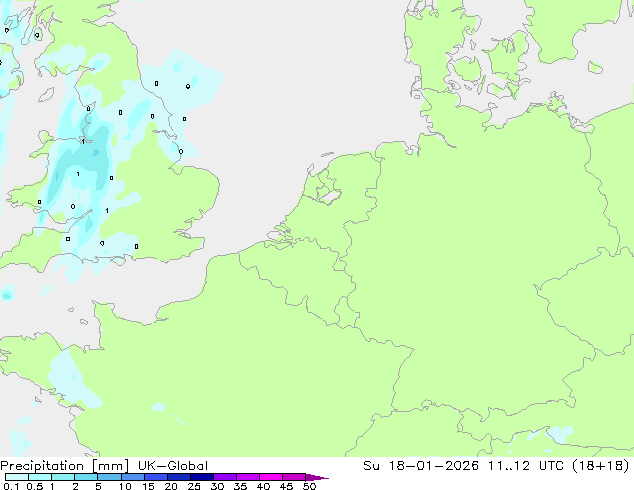Viewport: 634px width, 490px height.
Task: Click the '0.5' legend value label
Action: pyautogui.click(x=35, y=486)
